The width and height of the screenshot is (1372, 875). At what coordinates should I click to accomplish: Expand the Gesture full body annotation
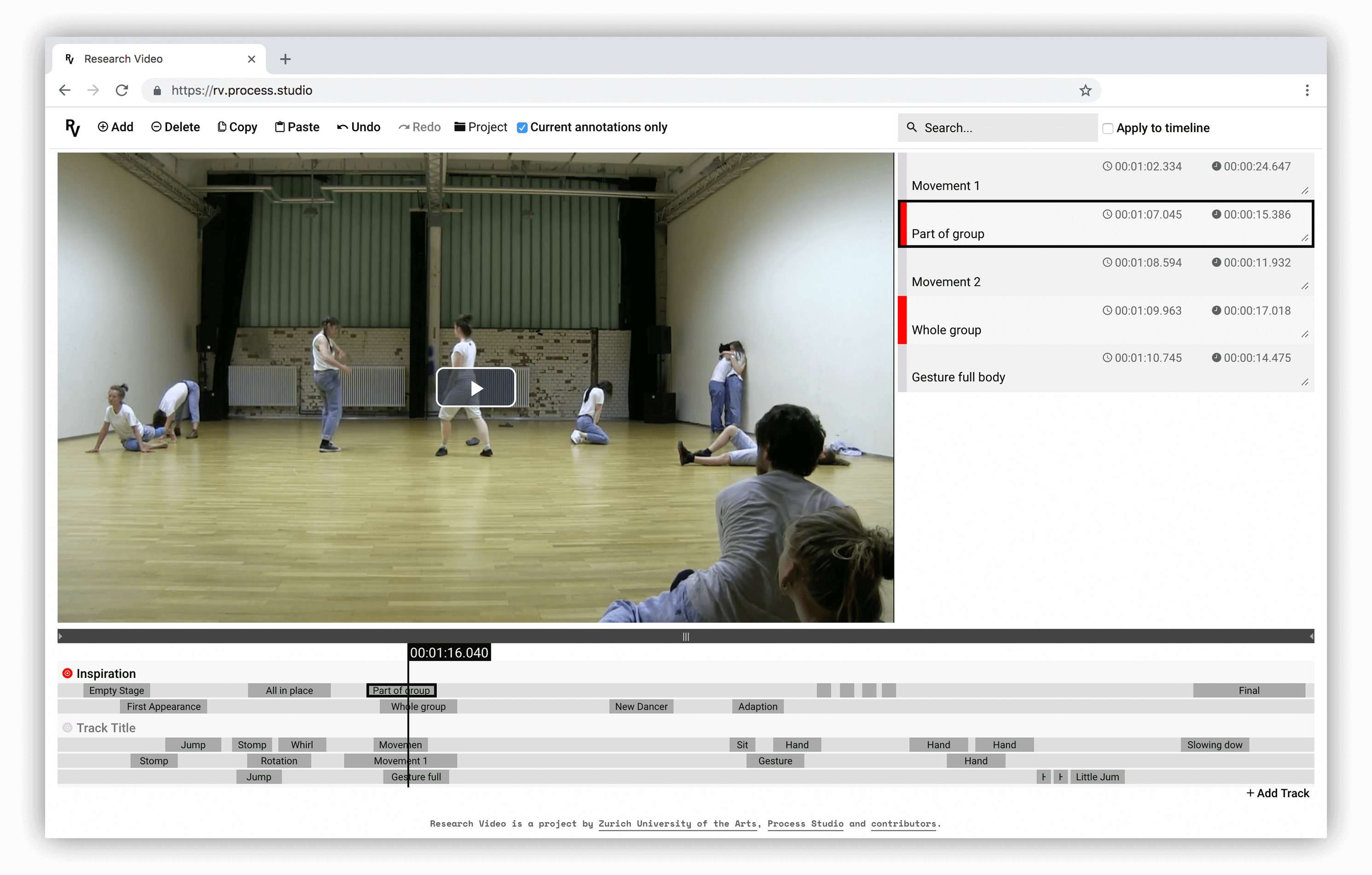1304,382
